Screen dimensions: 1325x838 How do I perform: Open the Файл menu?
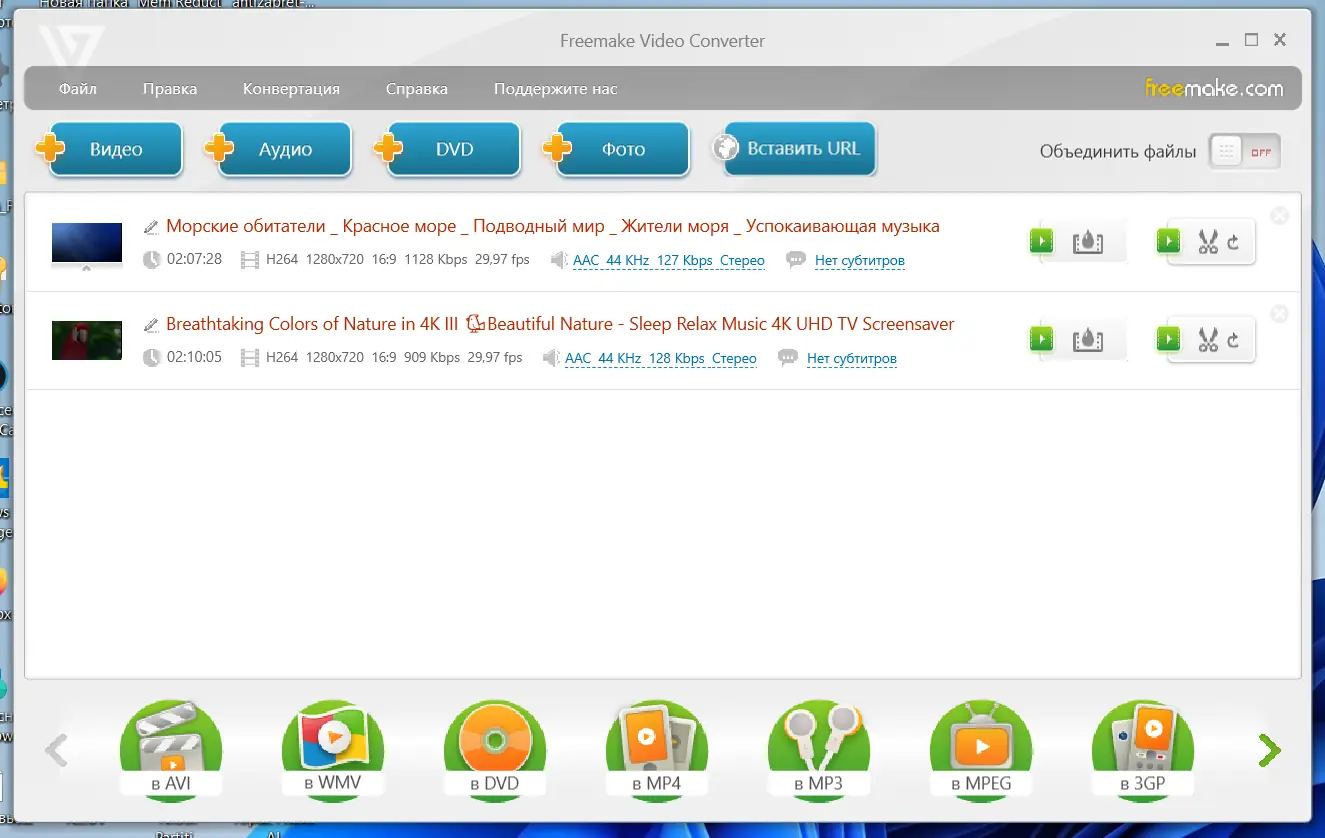click(x=78, y=89)
